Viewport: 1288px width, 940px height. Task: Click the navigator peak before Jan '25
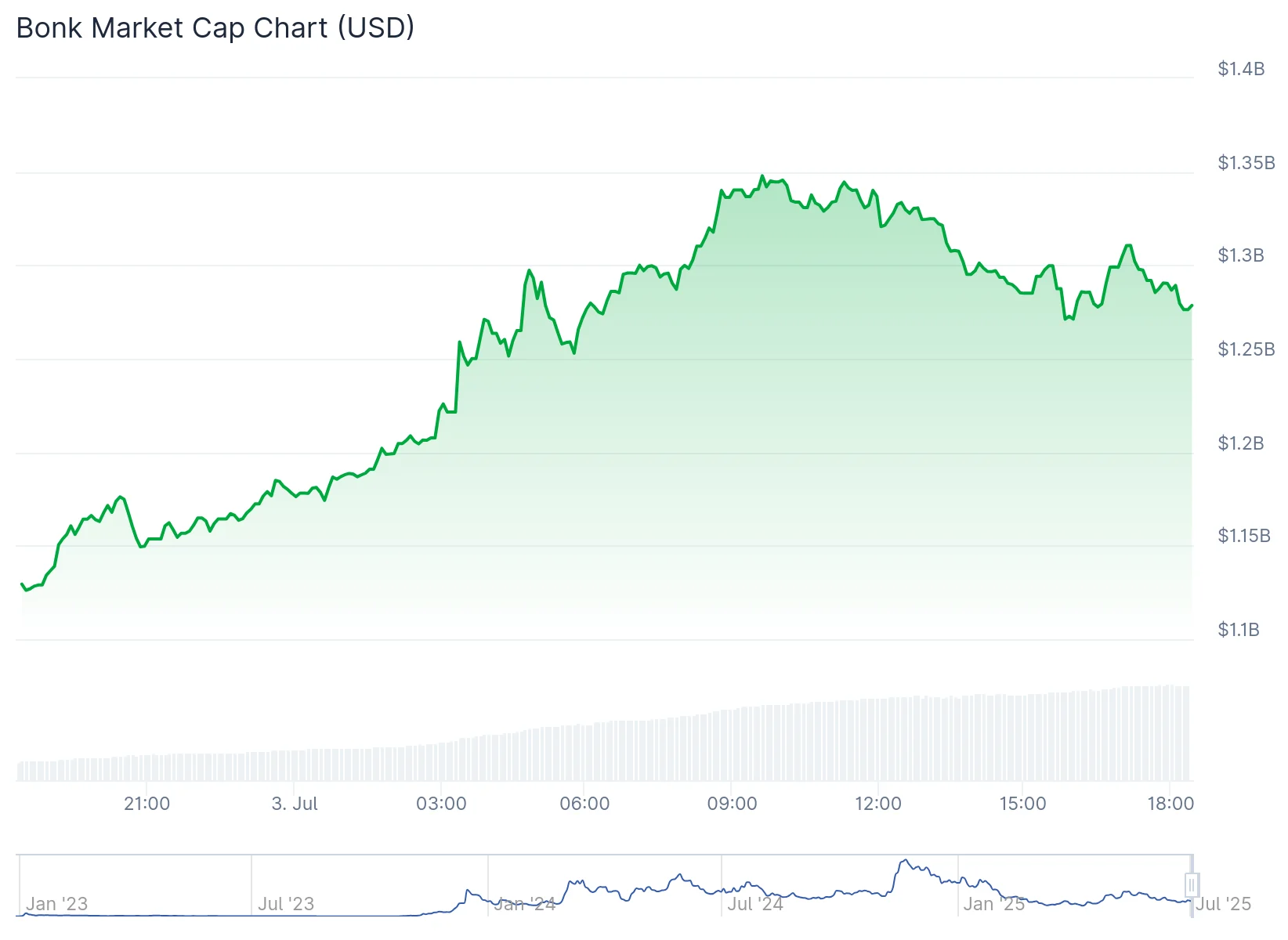[x=905, y=861]
